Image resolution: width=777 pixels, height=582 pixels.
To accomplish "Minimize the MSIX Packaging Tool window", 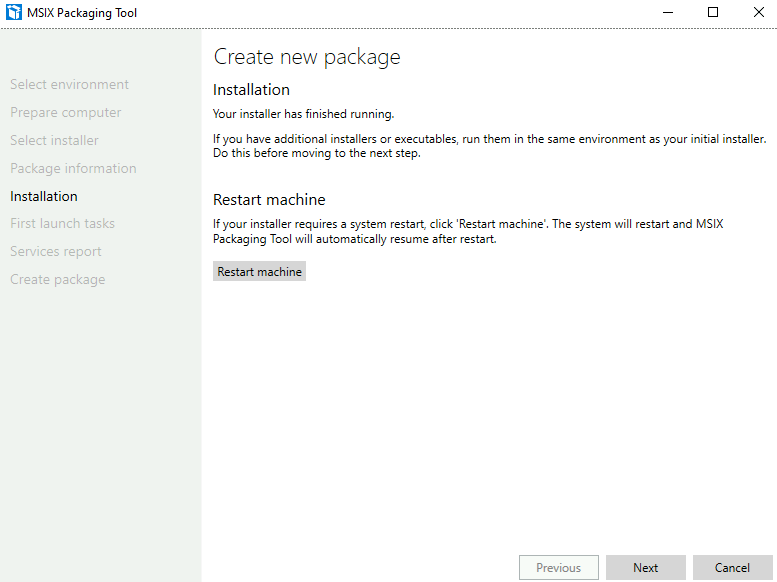I will pos(667,12).
